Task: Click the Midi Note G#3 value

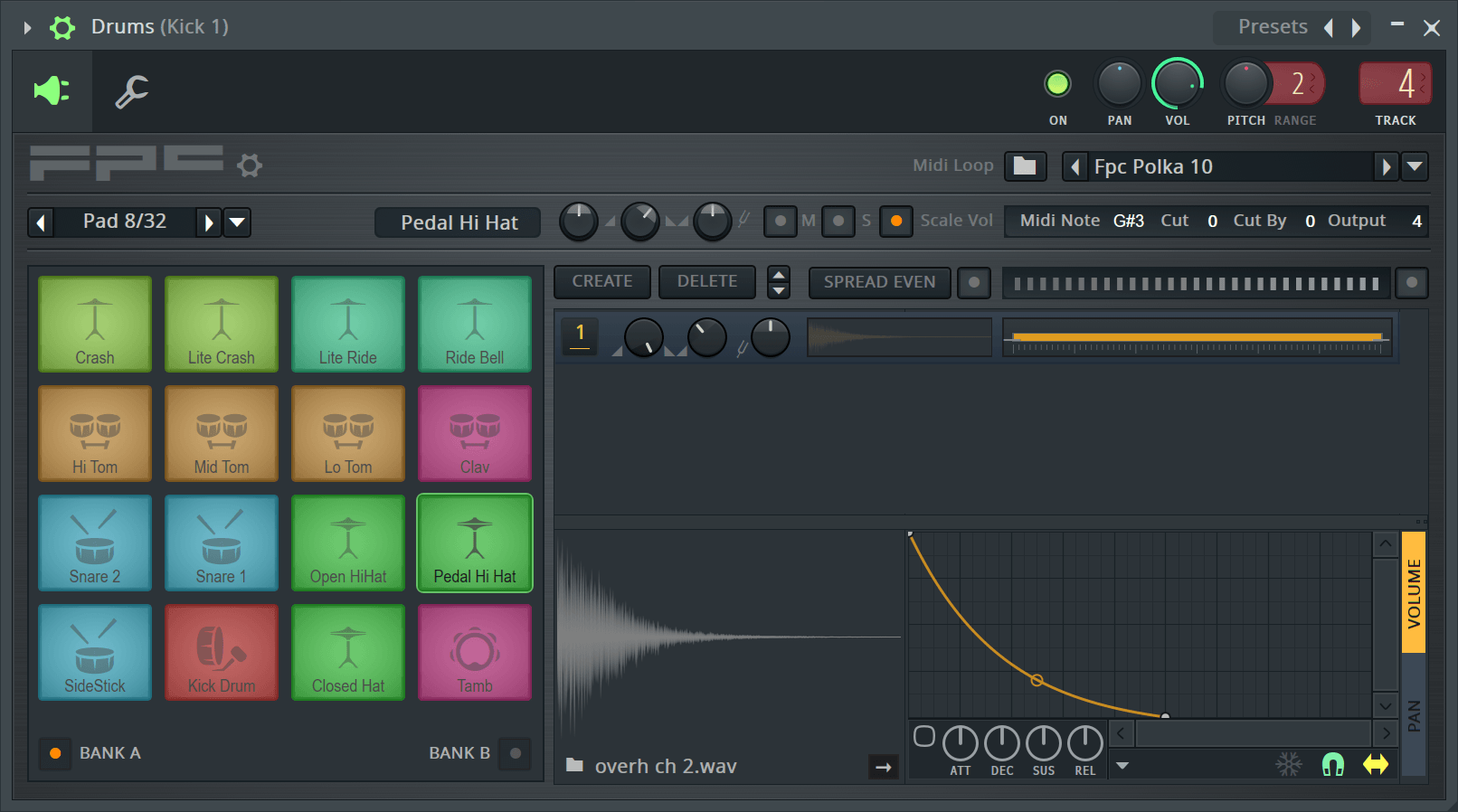Action: [1128, 221]
